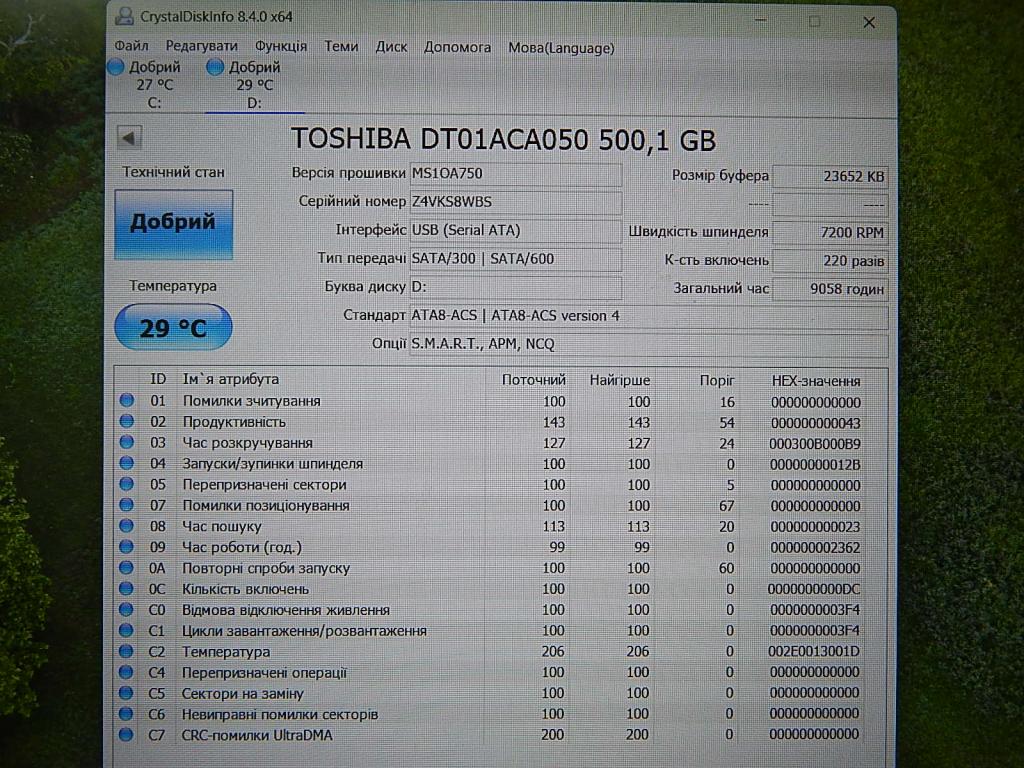Open the Допомога menu

point(457,47)
